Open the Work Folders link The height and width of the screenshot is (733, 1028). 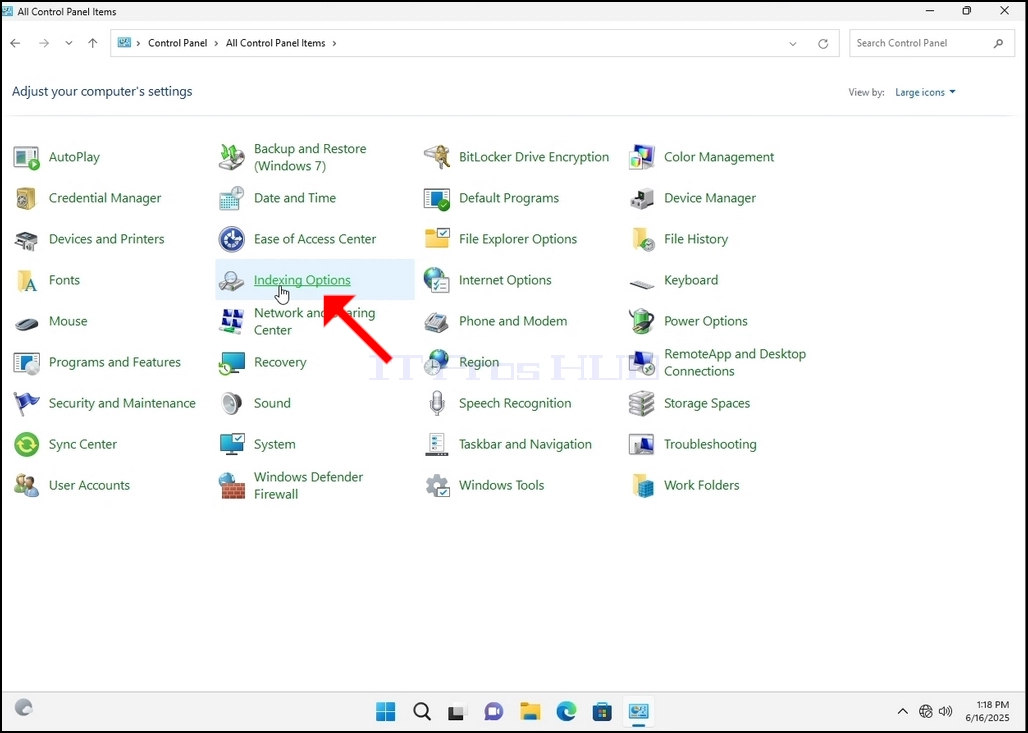tap(702, 485)
